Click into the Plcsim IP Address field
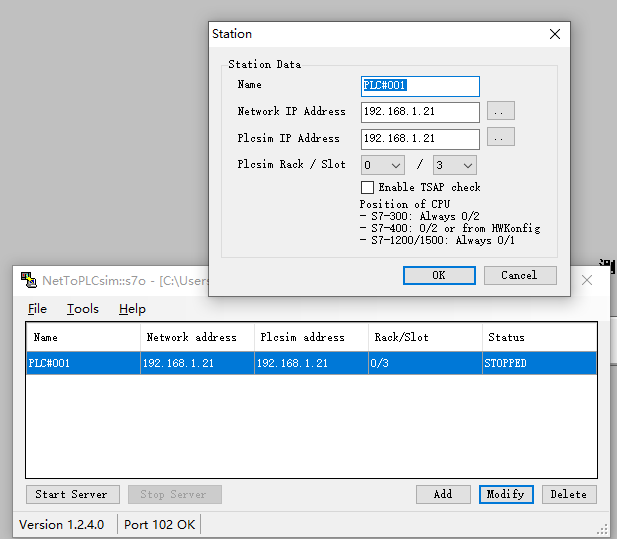The width and height of the screenshot is (617, 539). [420, 139]
